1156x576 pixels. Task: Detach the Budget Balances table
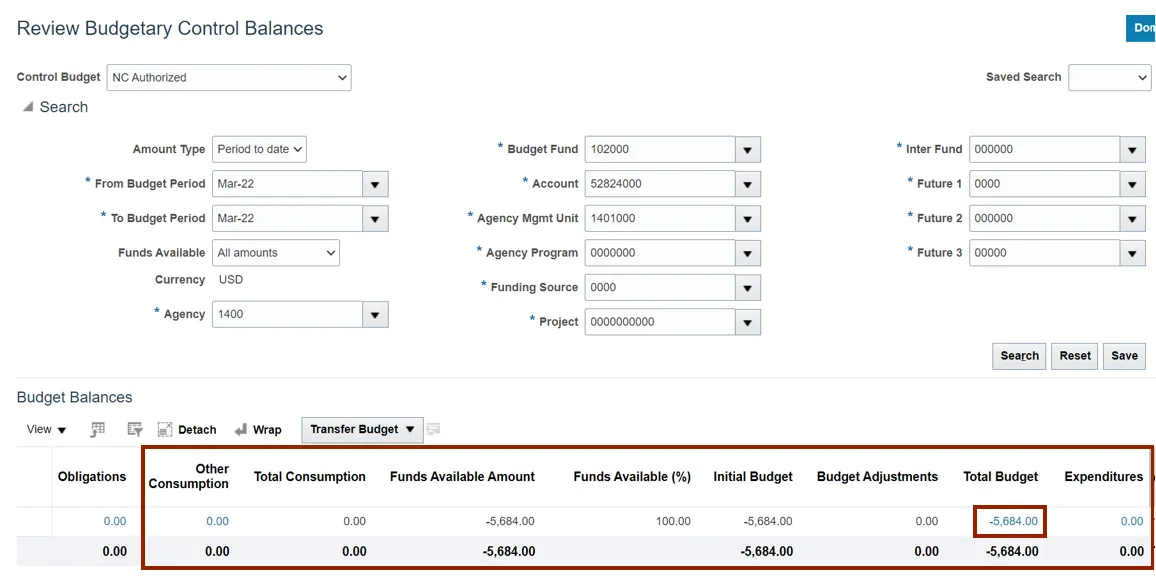coord(187,430)
